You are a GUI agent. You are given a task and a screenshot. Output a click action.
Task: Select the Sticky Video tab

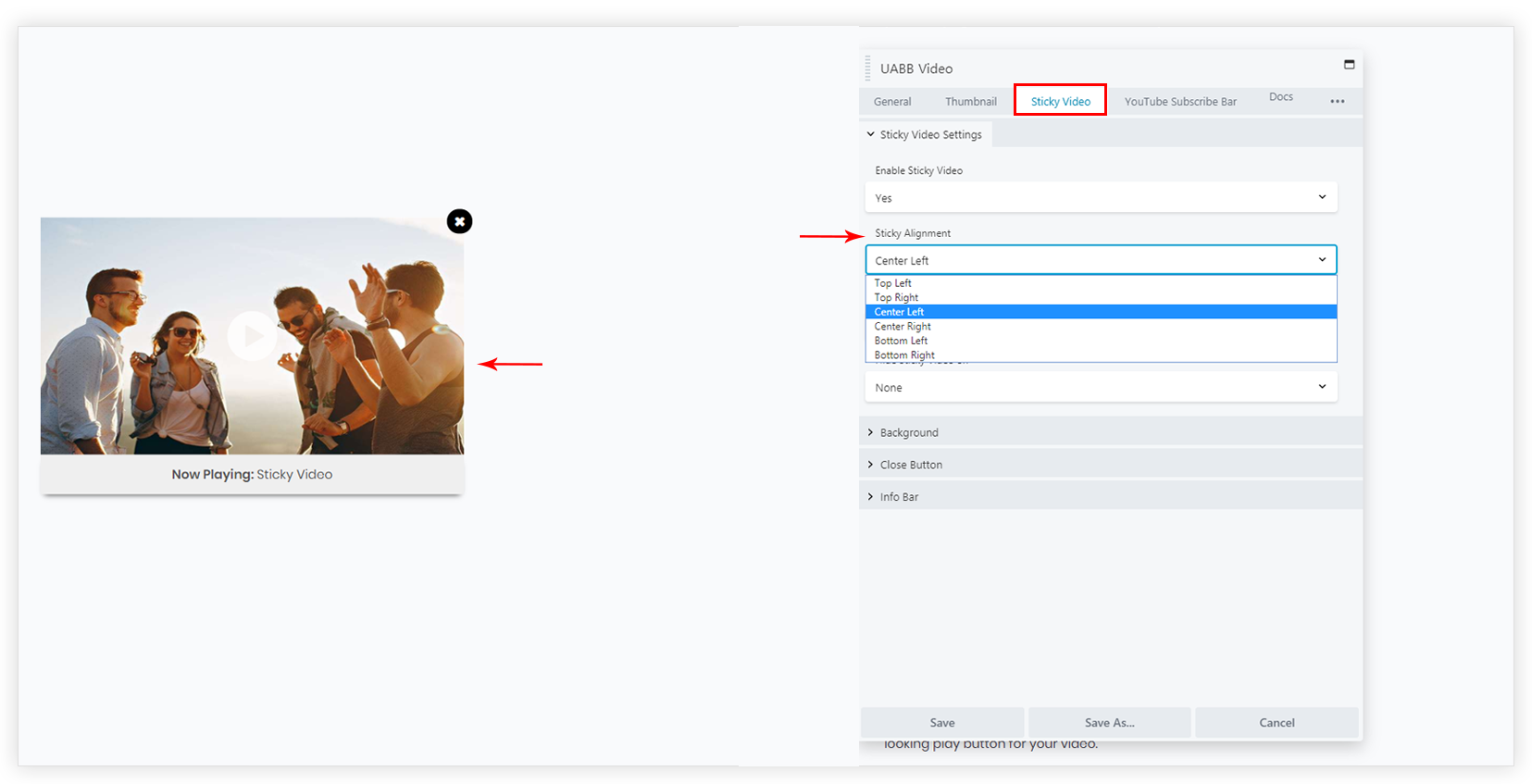tap(1060, 101)
